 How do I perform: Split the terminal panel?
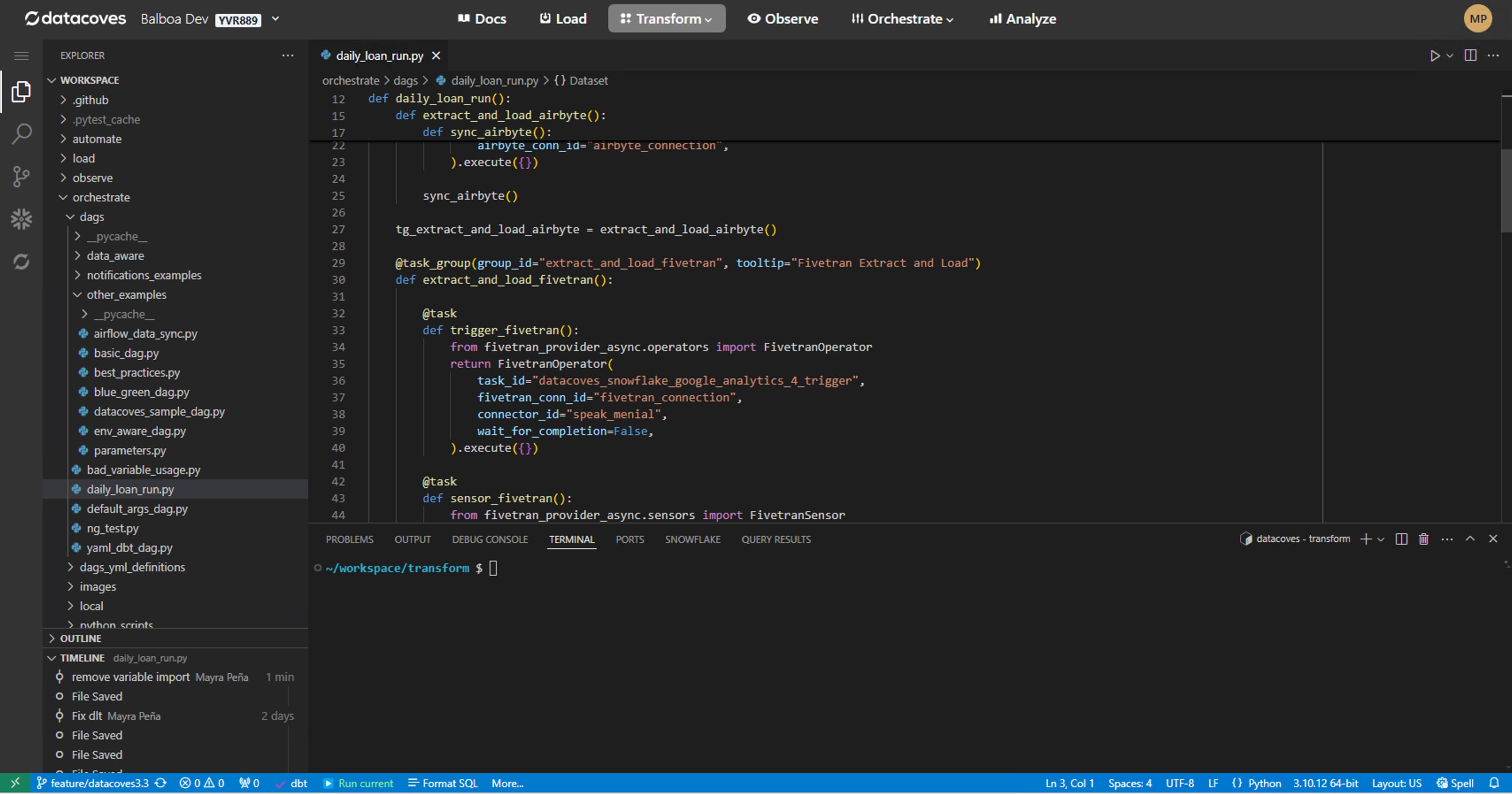point(1401,539)
